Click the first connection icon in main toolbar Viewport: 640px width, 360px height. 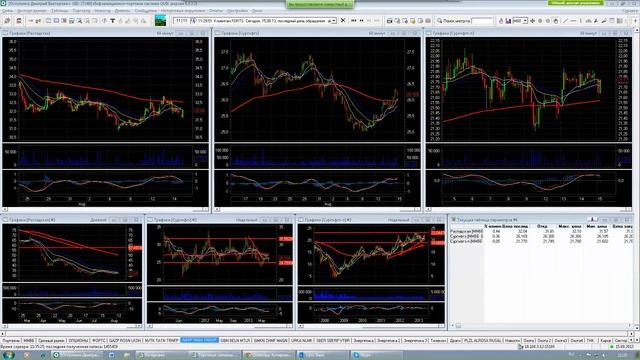(x=7, y=21)
